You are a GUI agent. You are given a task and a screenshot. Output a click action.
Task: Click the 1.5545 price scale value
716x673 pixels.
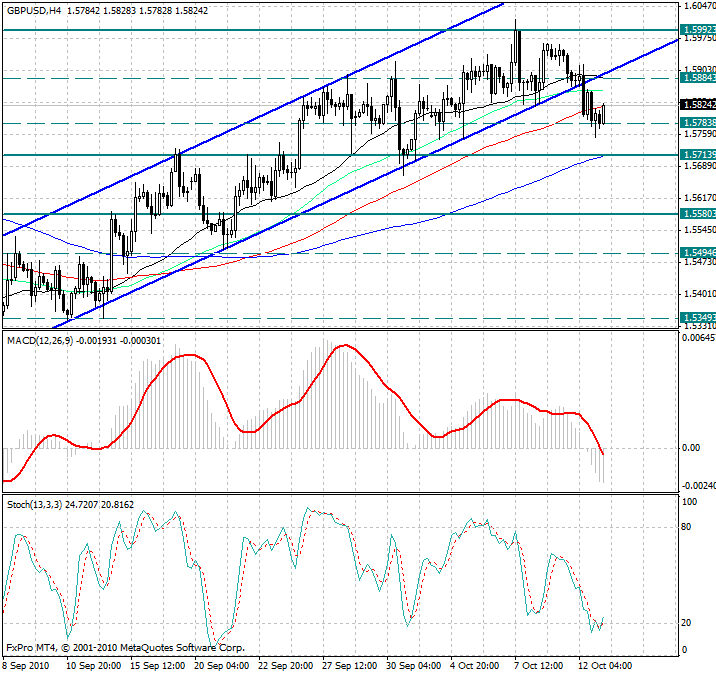tap(700, 230)
